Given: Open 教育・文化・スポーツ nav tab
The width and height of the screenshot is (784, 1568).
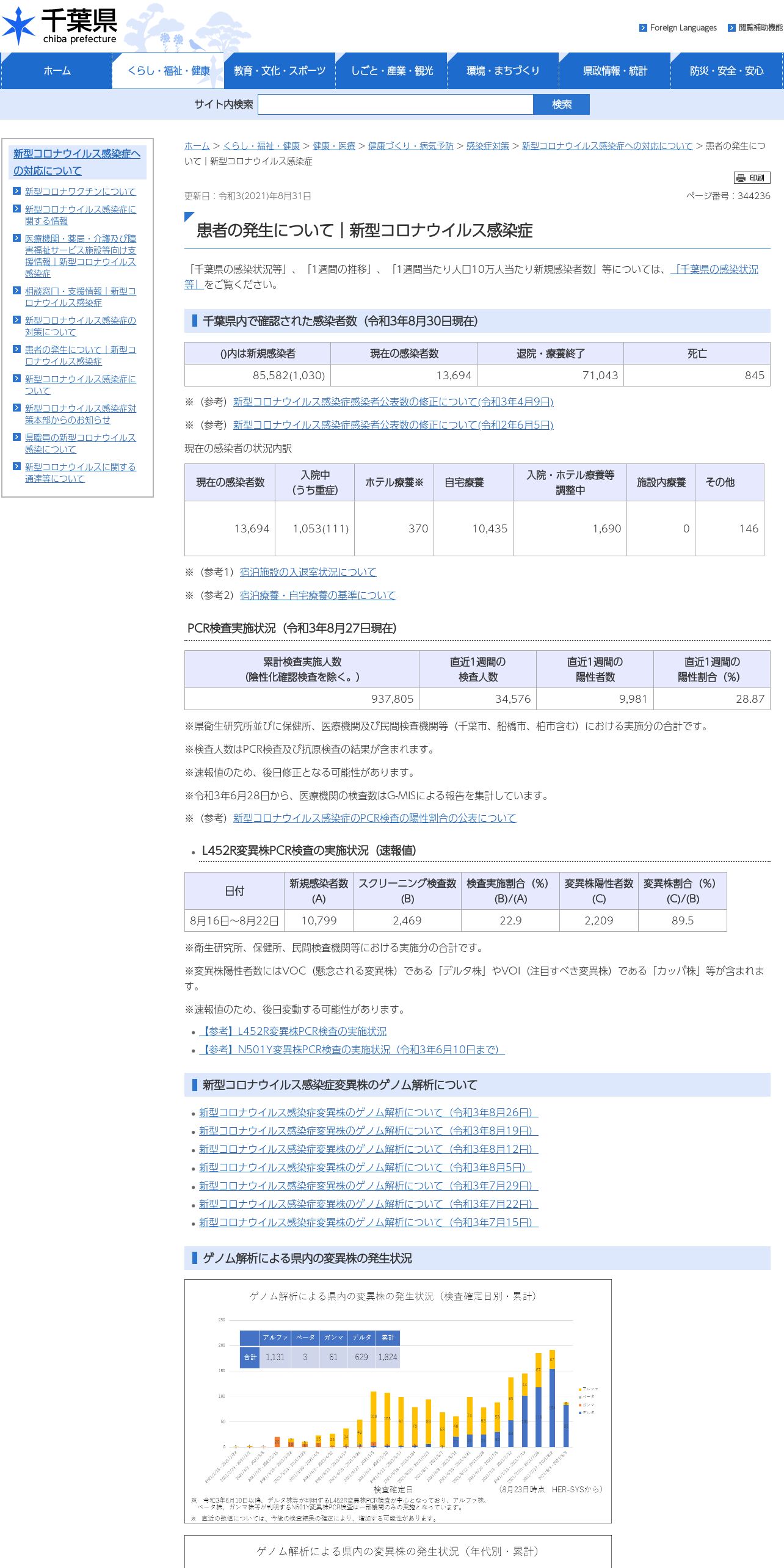Looking at the screenshot, I should pyautogui.click(x=280, y=71).
